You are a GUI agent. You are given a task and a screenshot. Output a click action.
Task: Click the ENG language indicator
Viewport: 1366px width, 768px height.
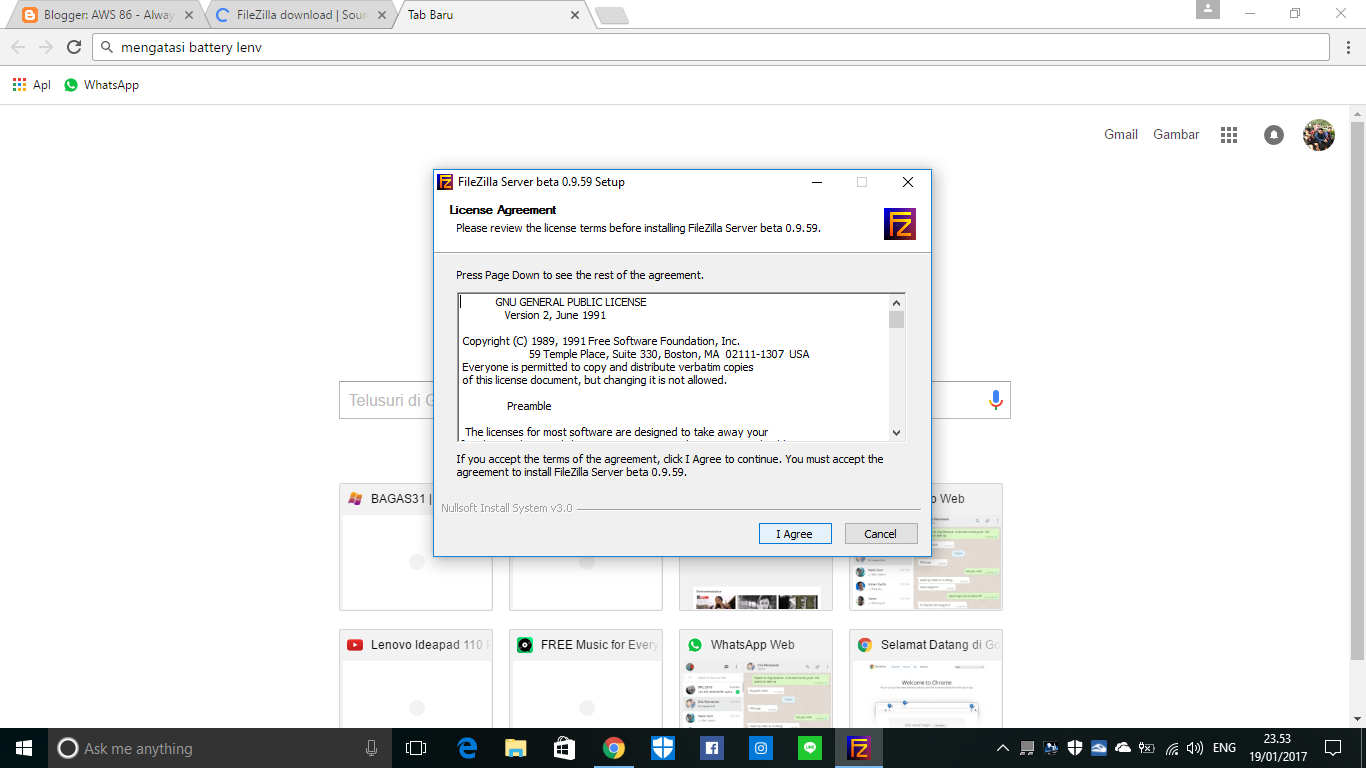click(1224, 748)
